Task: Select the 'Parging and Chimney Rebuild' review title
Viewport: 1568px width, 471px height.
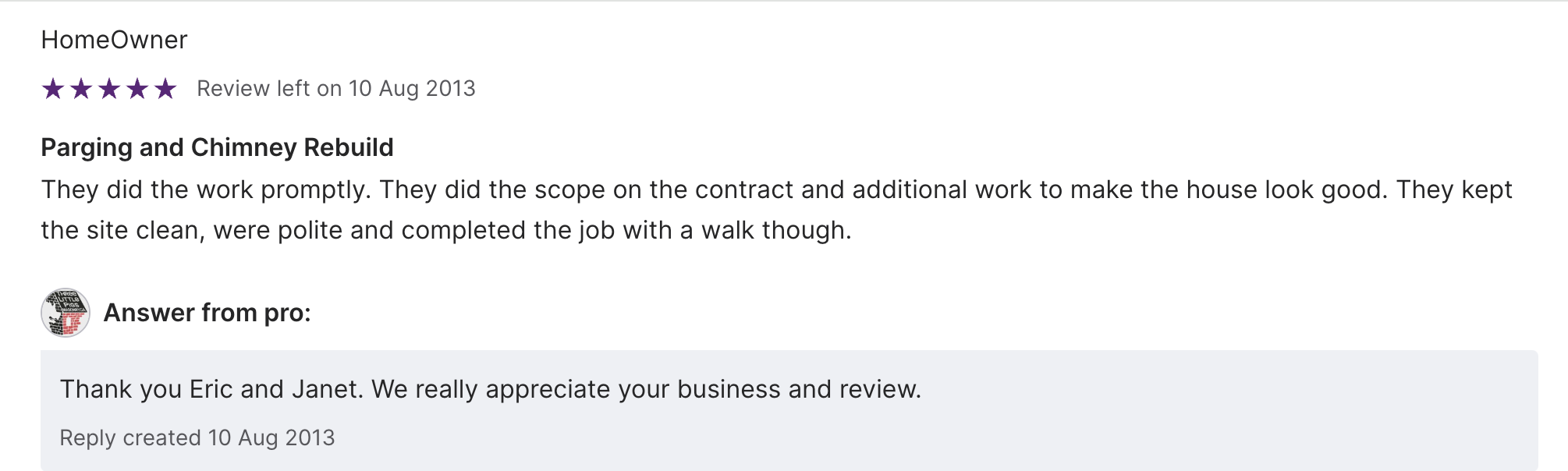Action: coord(217,147)
